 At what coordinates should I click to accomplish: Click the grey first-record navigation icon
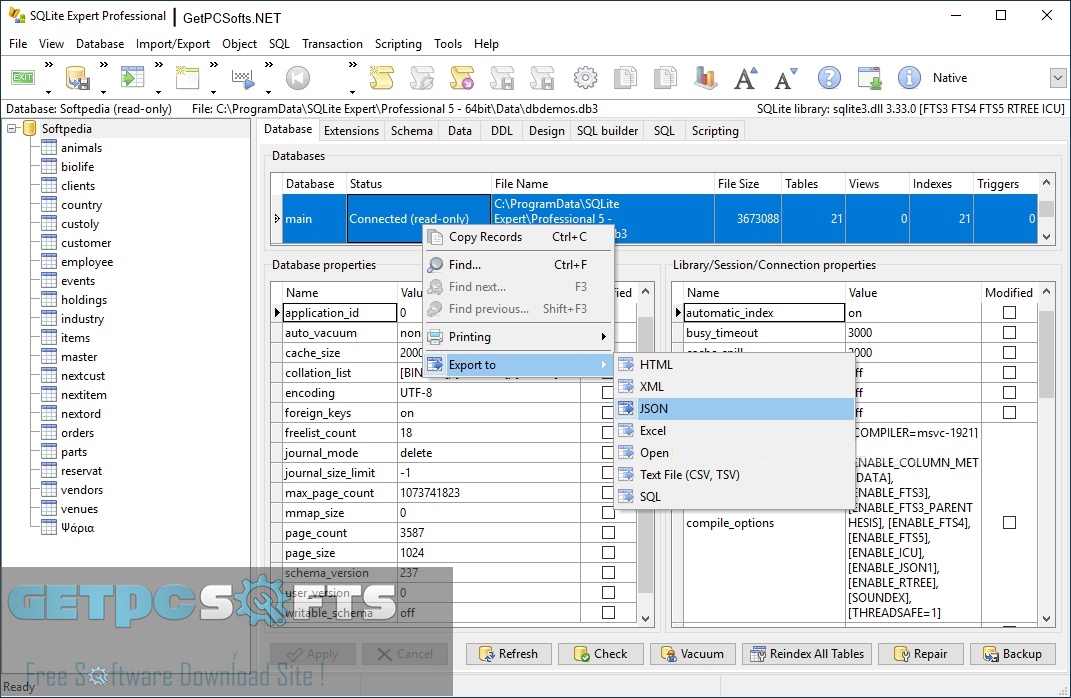point(297,78)
